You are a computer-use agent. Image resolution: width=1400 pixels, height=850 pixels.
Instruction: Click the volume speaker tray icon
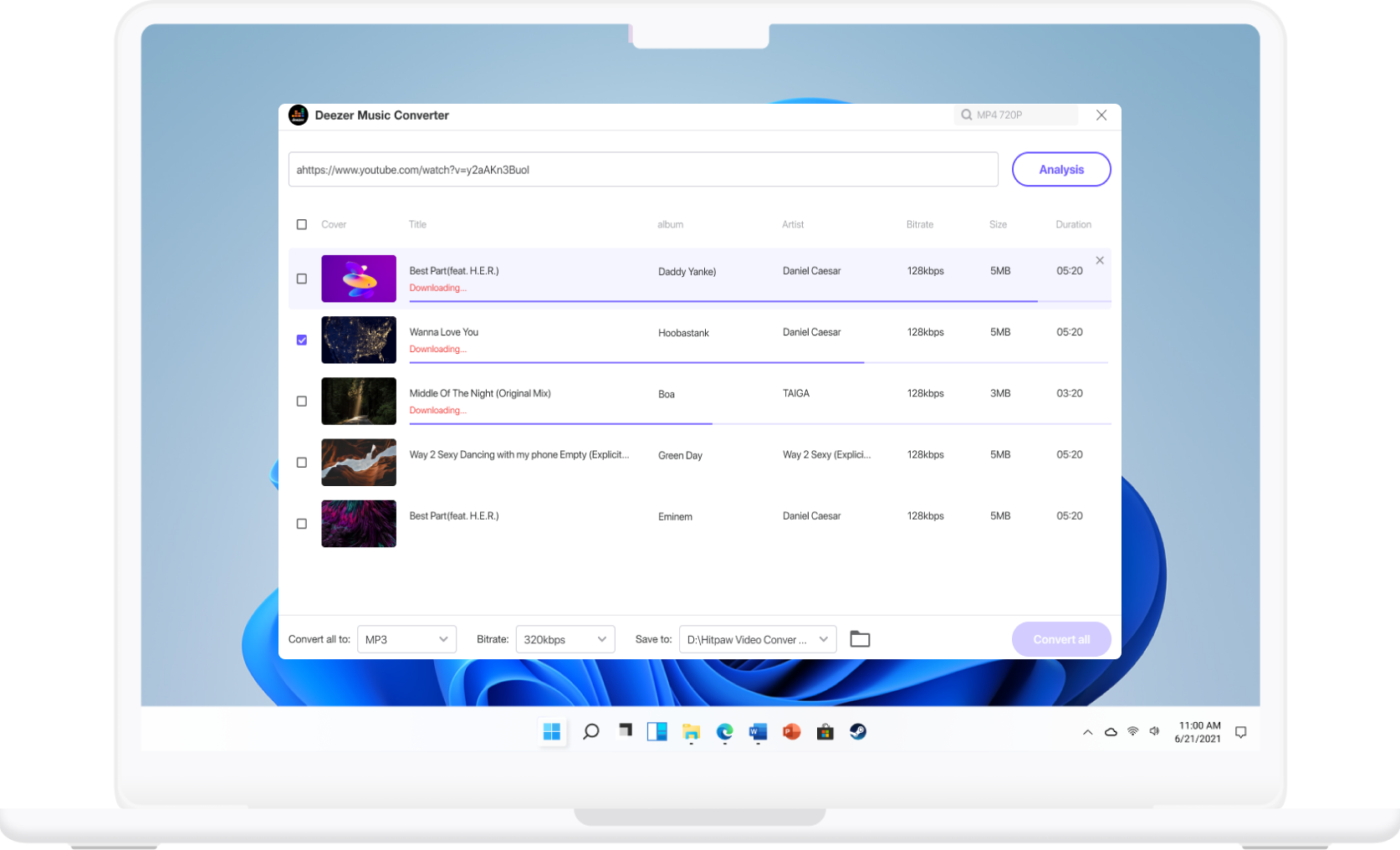coord(1155,731)
